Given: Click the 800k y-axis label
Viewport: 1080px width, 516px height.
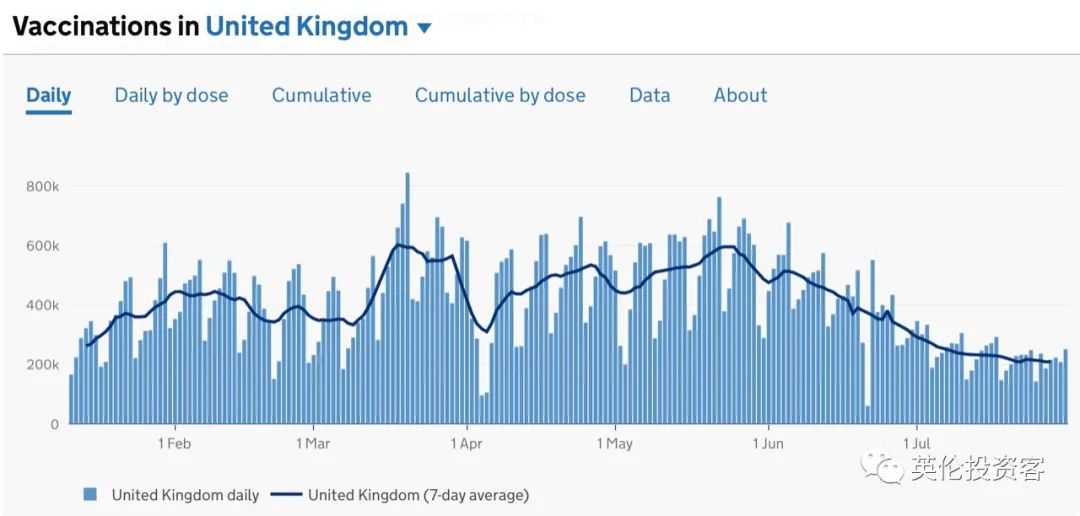Looking at the screenshot, I should (43, 187).
